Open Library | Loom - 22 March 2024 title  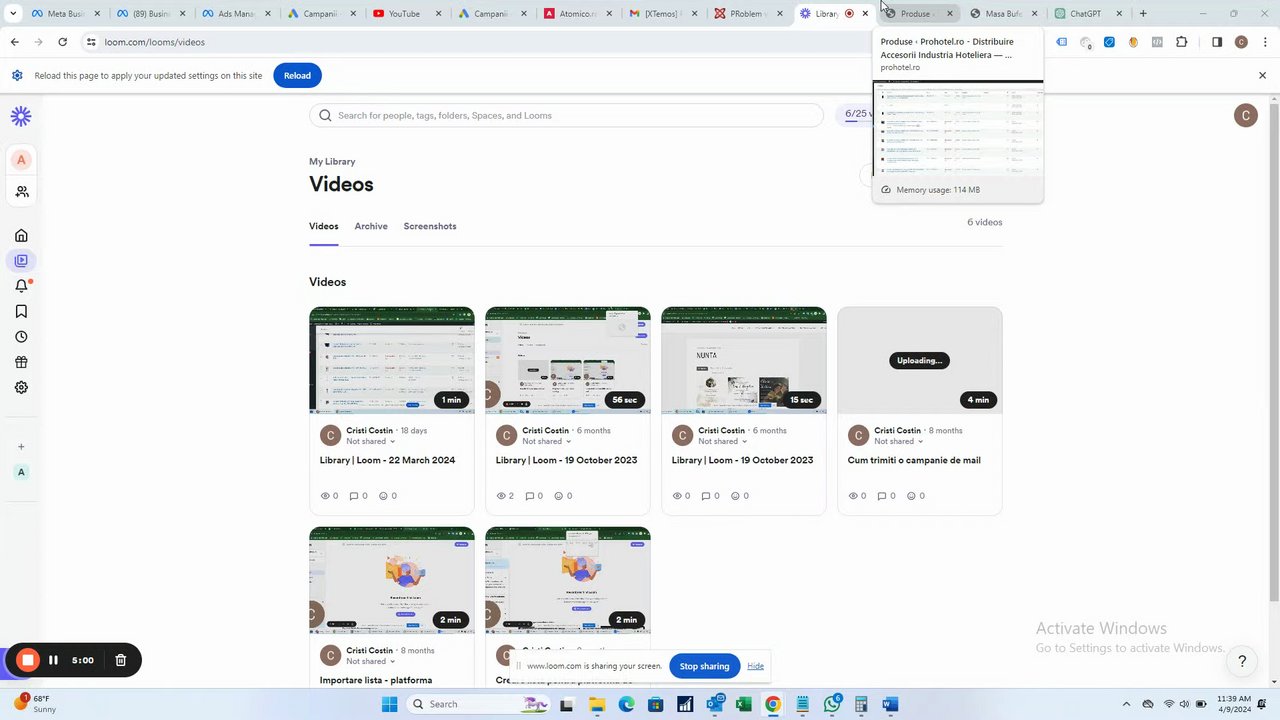click(x=387, y=460)
